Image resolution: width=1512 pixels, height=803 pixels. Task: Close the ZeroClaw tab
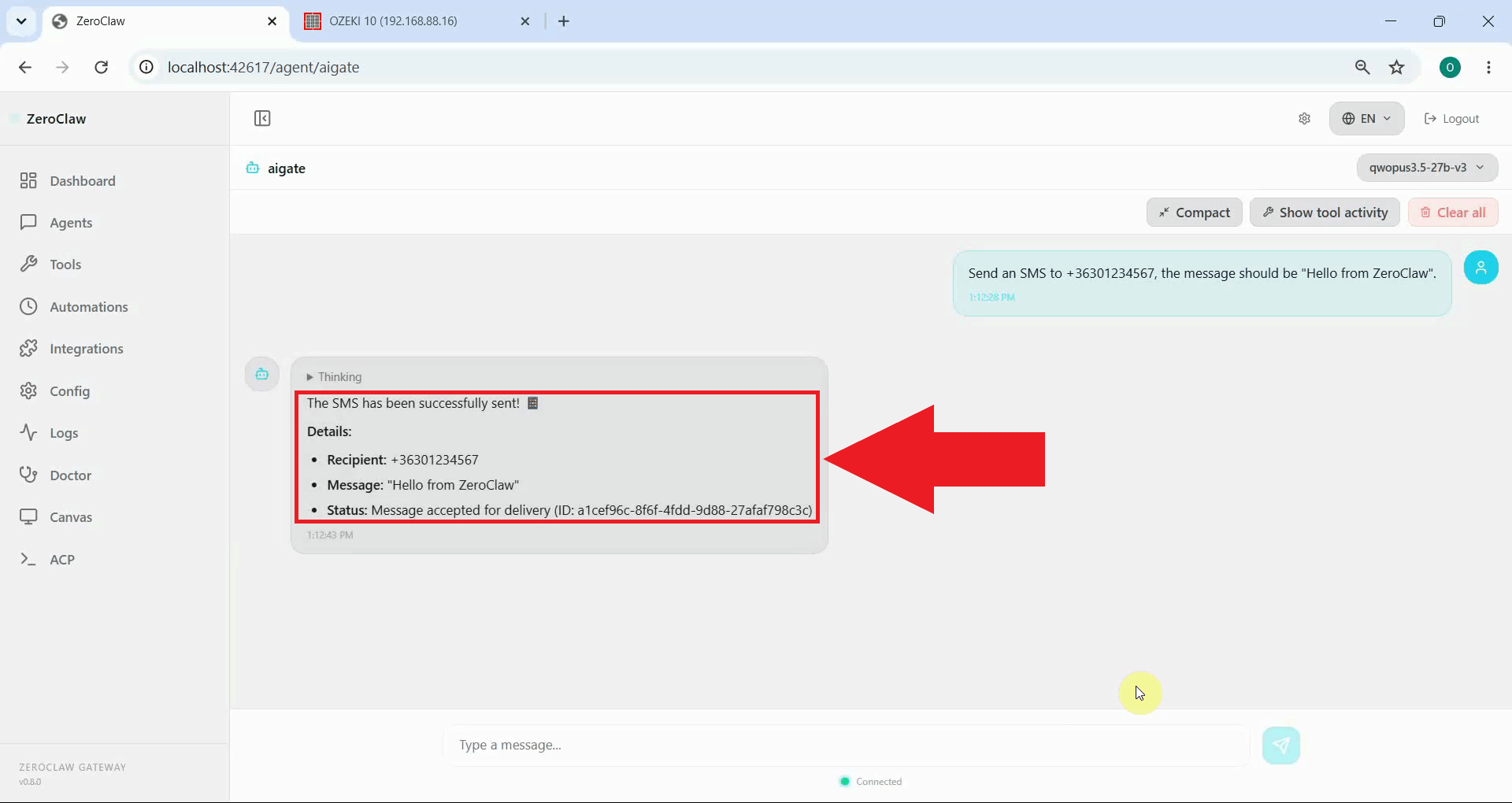click(272, 21)
